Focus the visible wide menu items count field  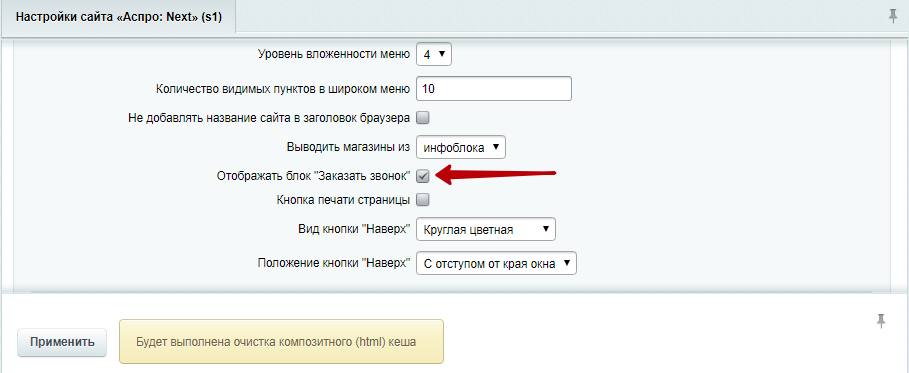point(494,89)
